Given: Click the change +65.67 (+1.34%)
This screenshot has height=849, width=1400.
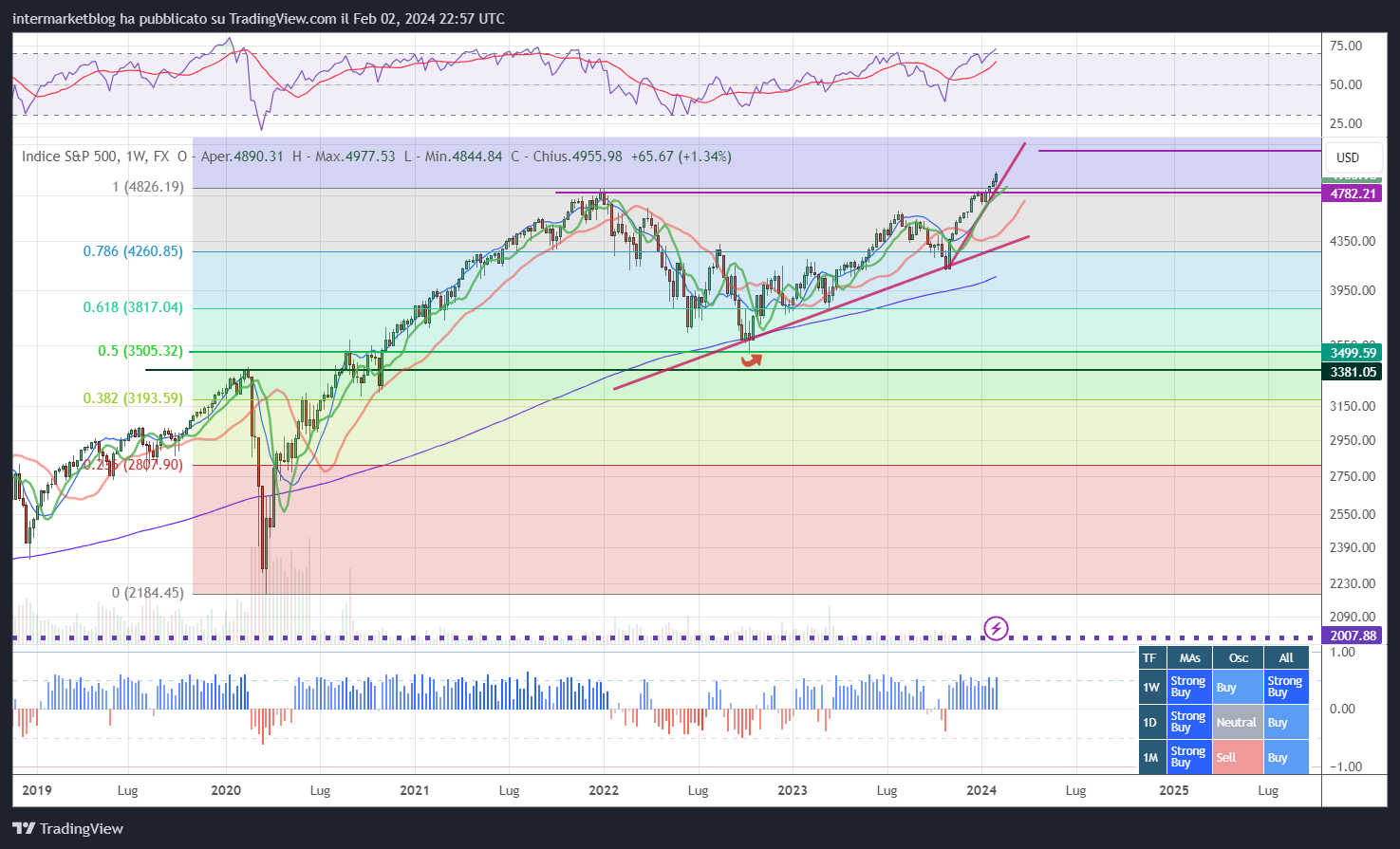Looking at the screenshot, I should coord(681,157).
